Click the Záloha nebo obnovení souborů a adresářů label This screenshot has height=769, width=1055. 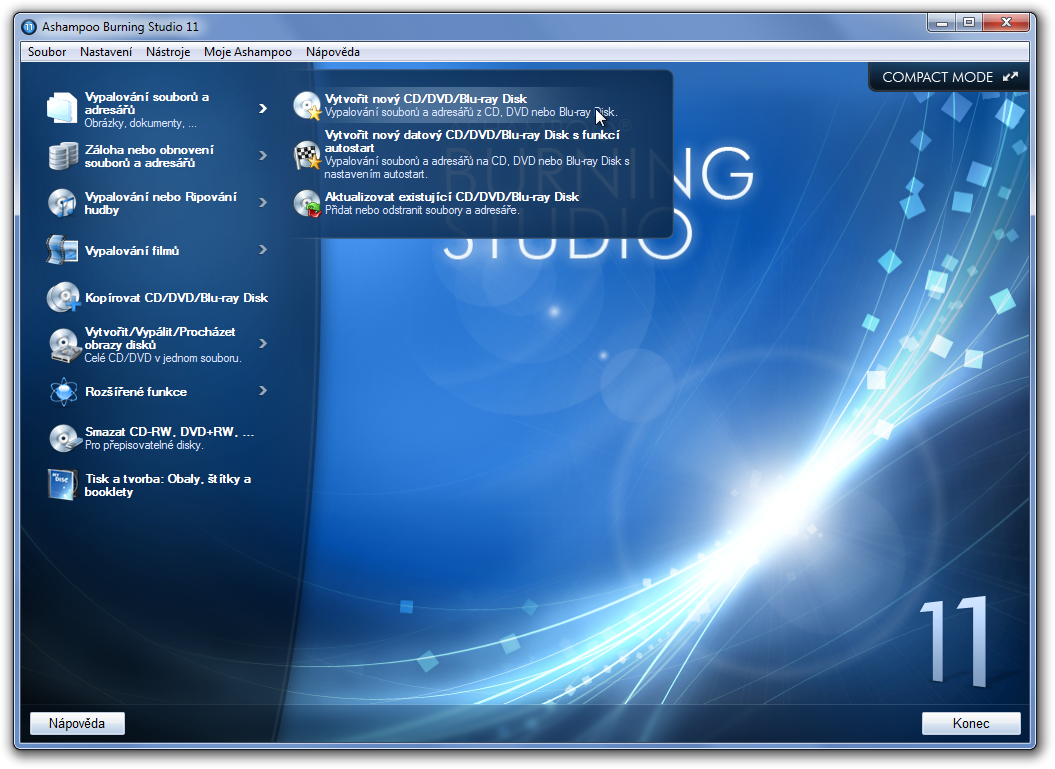tap(149, 156)
